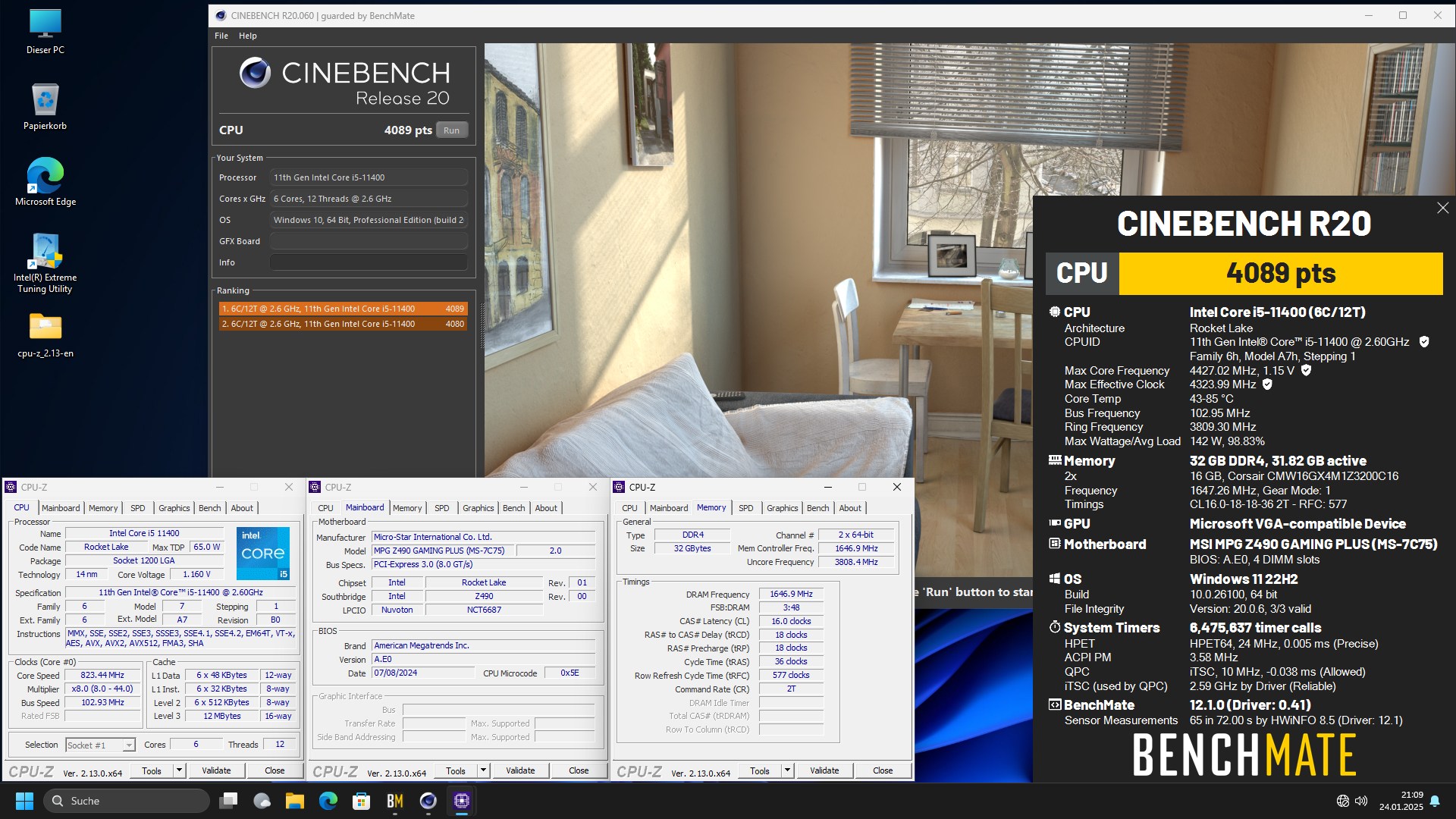Open network status tray icon
This screenshot has height=819, width=1456.
click(x=1343, y=801)
